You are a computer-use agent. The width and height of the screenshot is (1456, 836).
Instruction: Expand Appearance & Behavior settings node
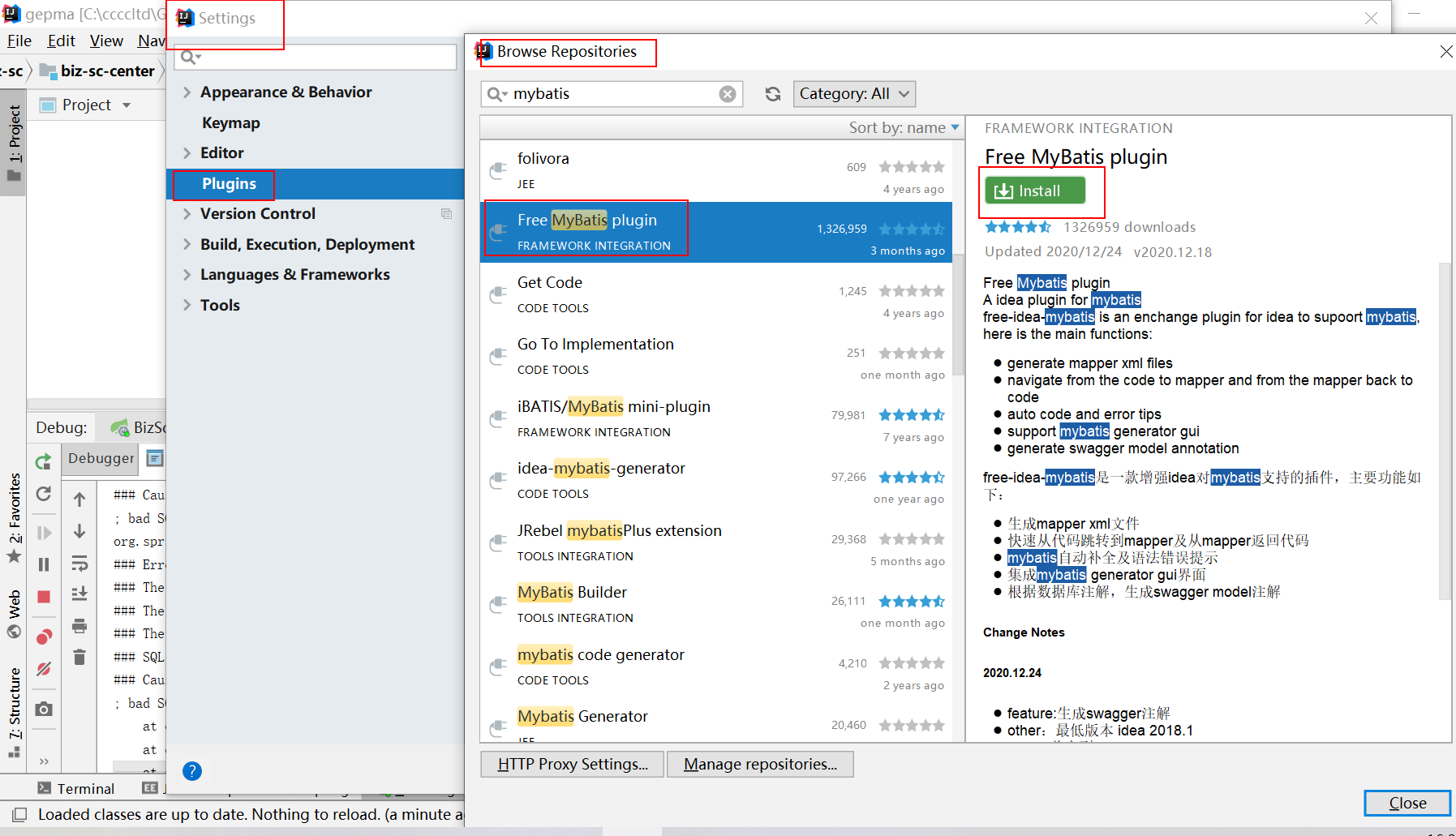[x=187, y=92]
